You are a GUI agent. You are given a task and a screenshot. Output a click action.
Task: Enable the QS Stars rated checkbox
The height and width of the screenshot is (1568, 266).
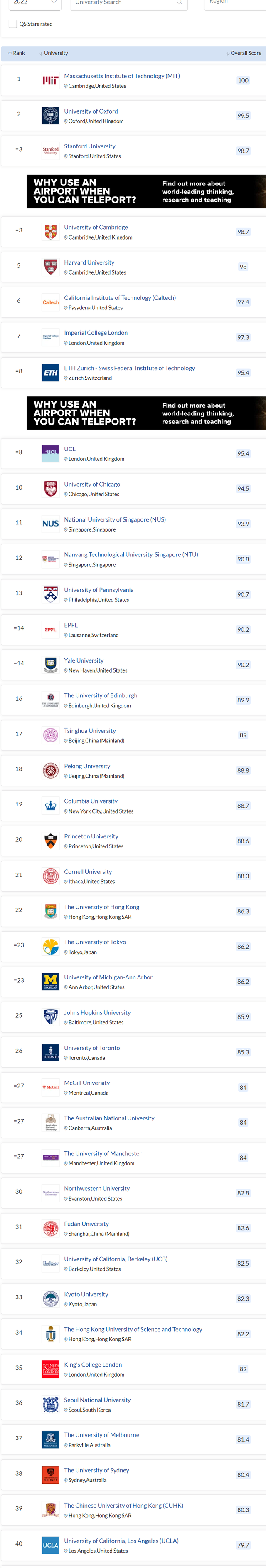[x=13, y=24]
